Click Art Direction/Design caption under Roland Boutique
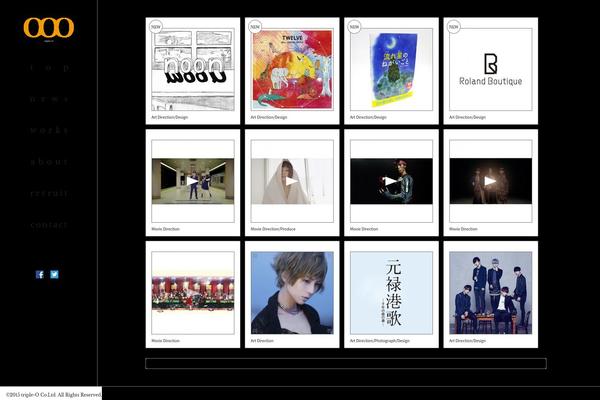The height and width of the screenshot is (400, 600). coord(467,117)
